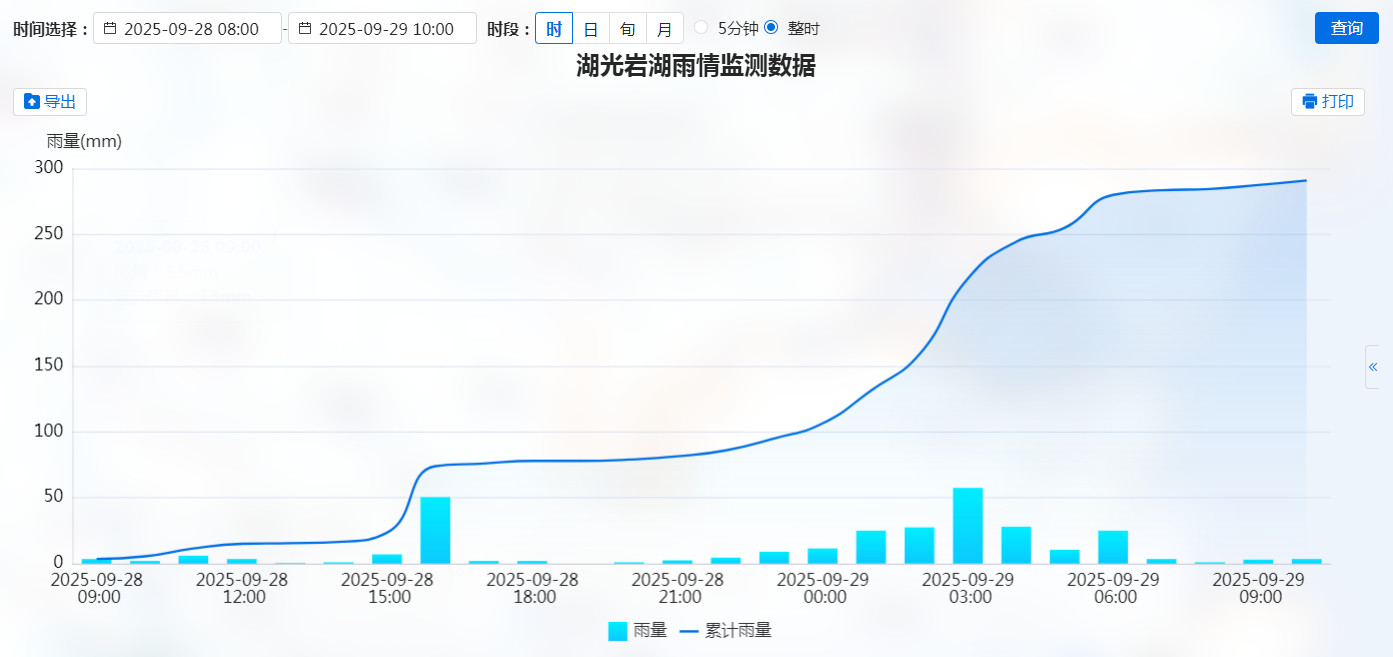Select the 5分钟 radio option
Viewport: 1393px width, 657px height.
click(x=701, y=28)
